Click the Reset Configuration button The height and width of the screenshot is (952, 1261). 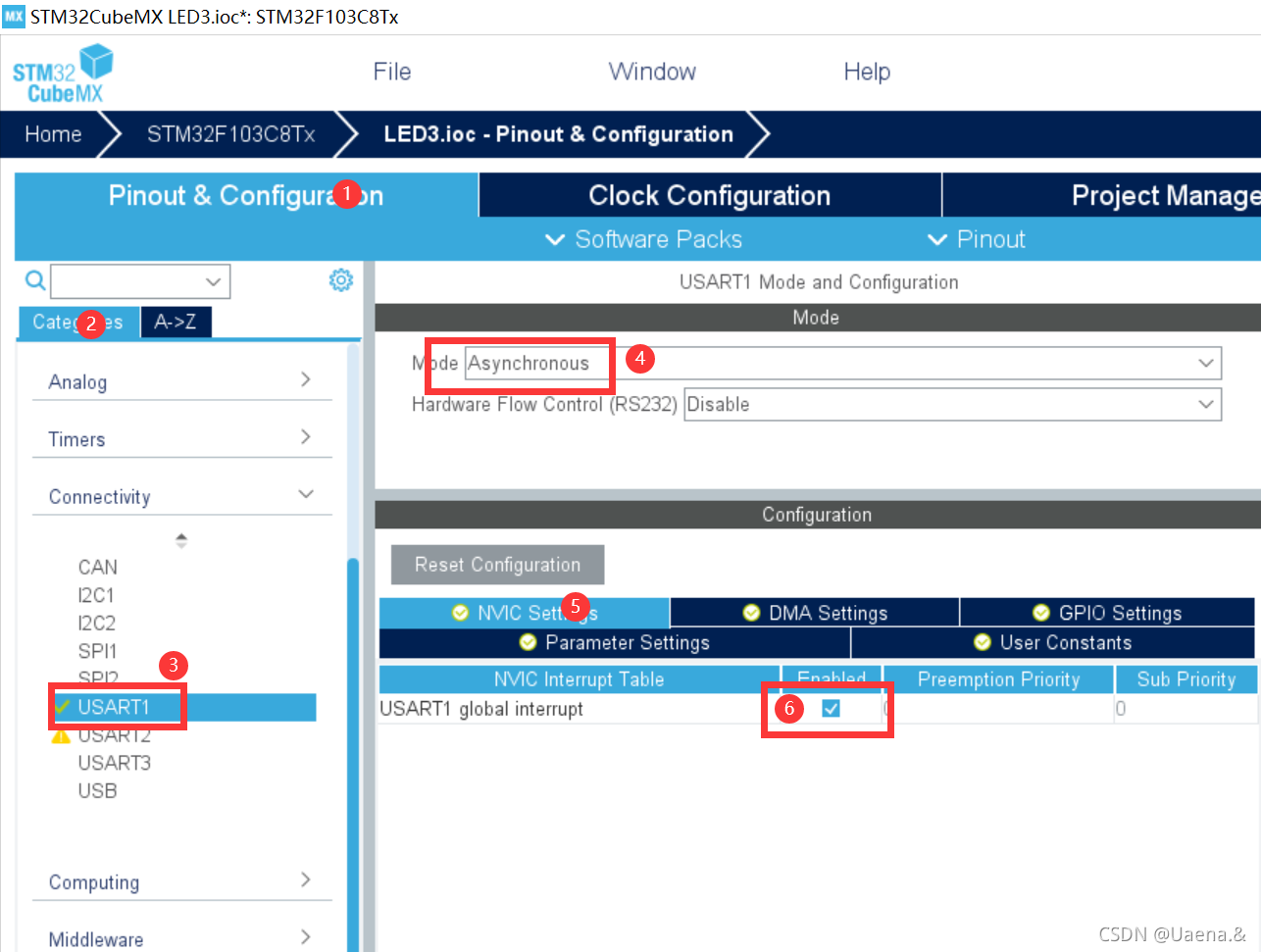pos(497,565)
